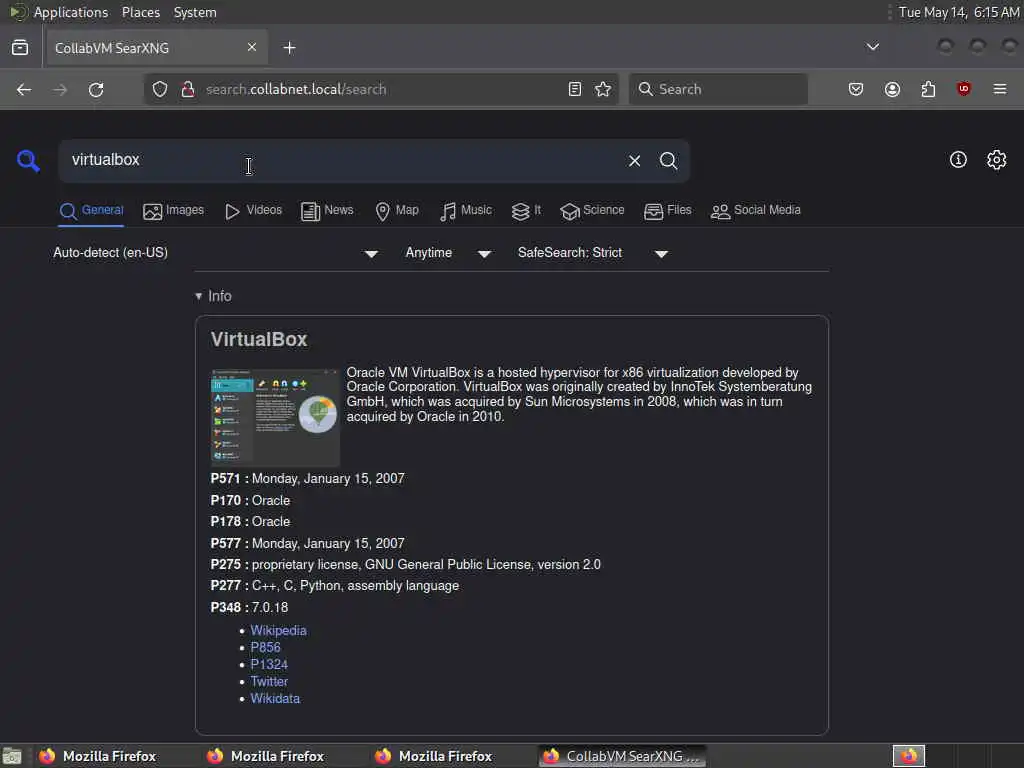1024x768 pixels.
Task: Toggle reader view in address bar
Action: pyautogui.click(x=575, y=89)
